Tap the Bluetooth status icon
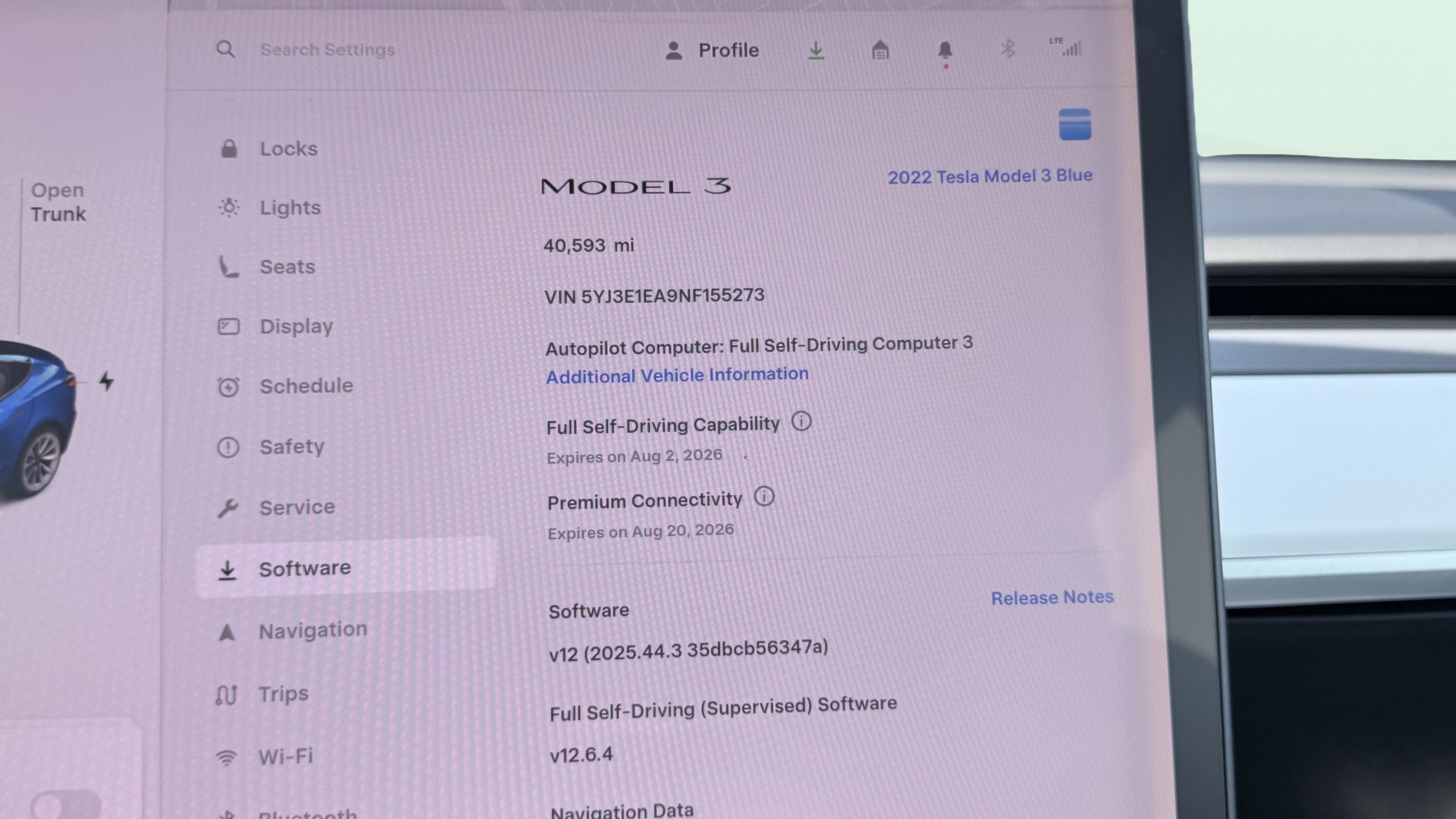This screenshot has height=819, width=1456. pyautogui.click(x=1008, y=49)
